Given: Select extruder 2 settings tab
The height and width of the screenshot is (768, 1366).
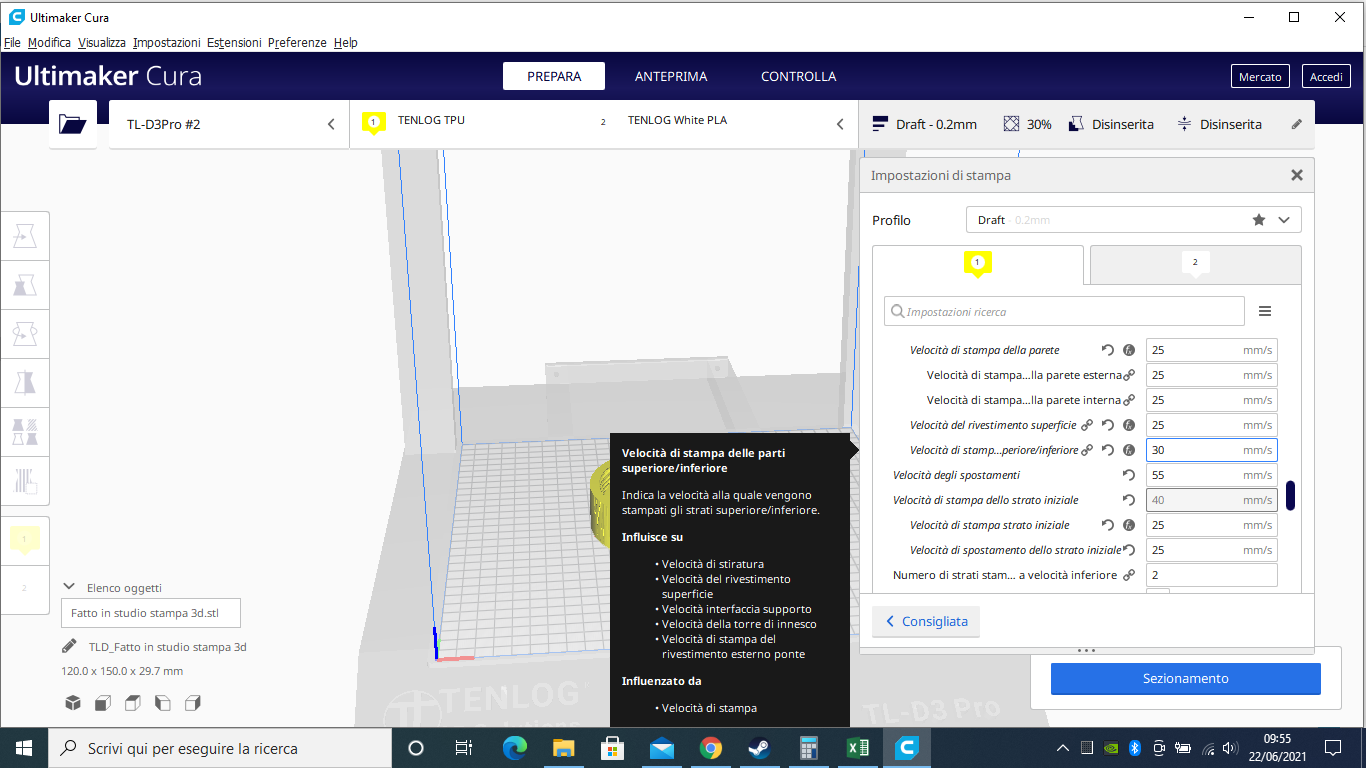Looking at the screenshot, I should coord(1195,265).
